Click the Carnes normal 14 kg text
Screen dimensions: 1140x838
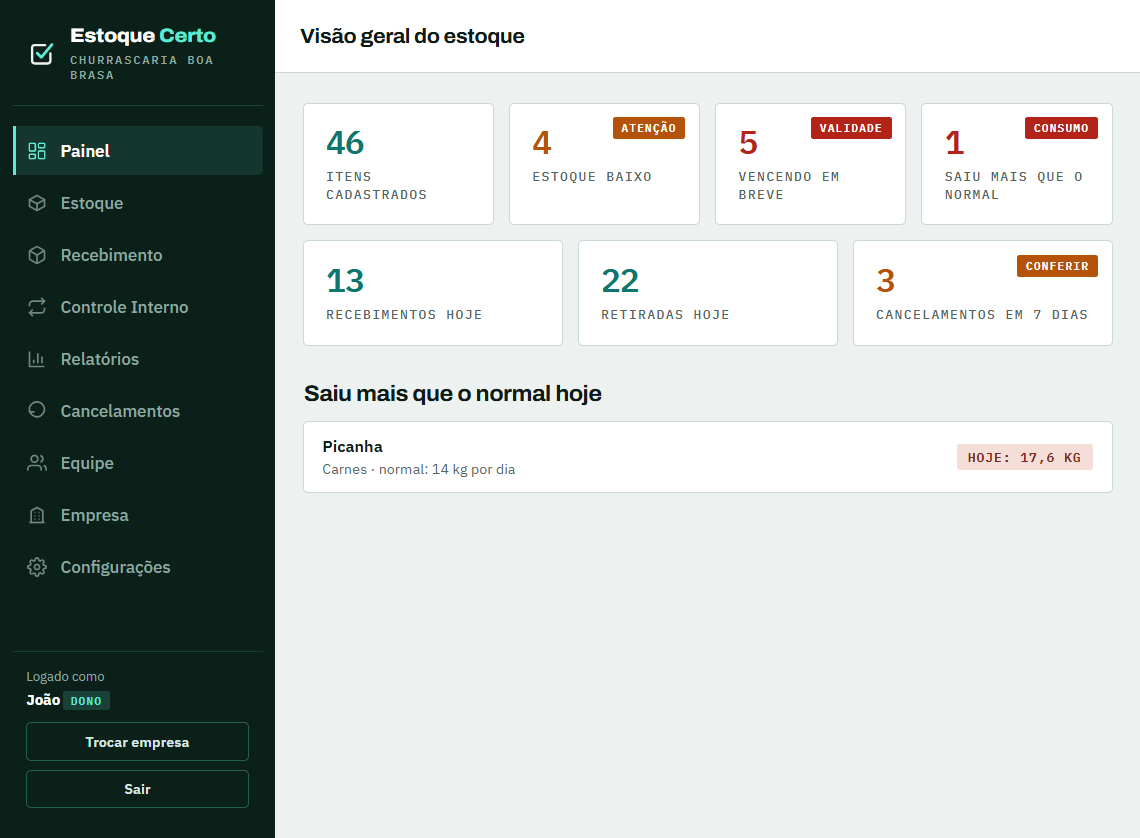(419, 470)
